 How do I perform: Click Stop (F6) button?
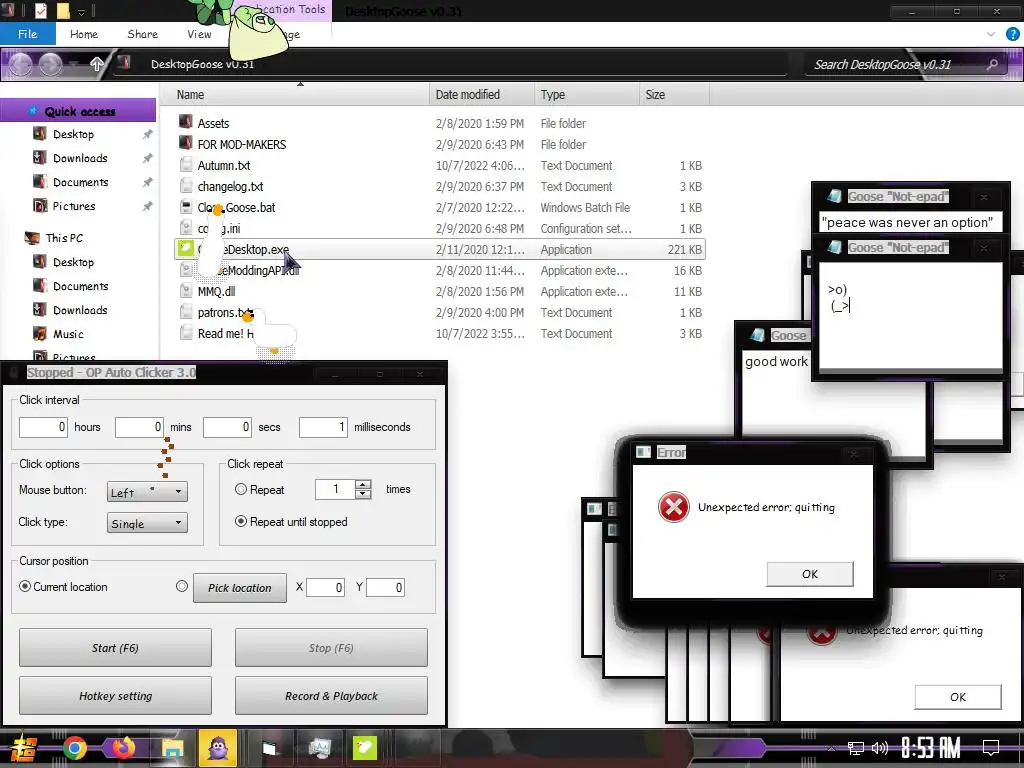click(331, 648)
